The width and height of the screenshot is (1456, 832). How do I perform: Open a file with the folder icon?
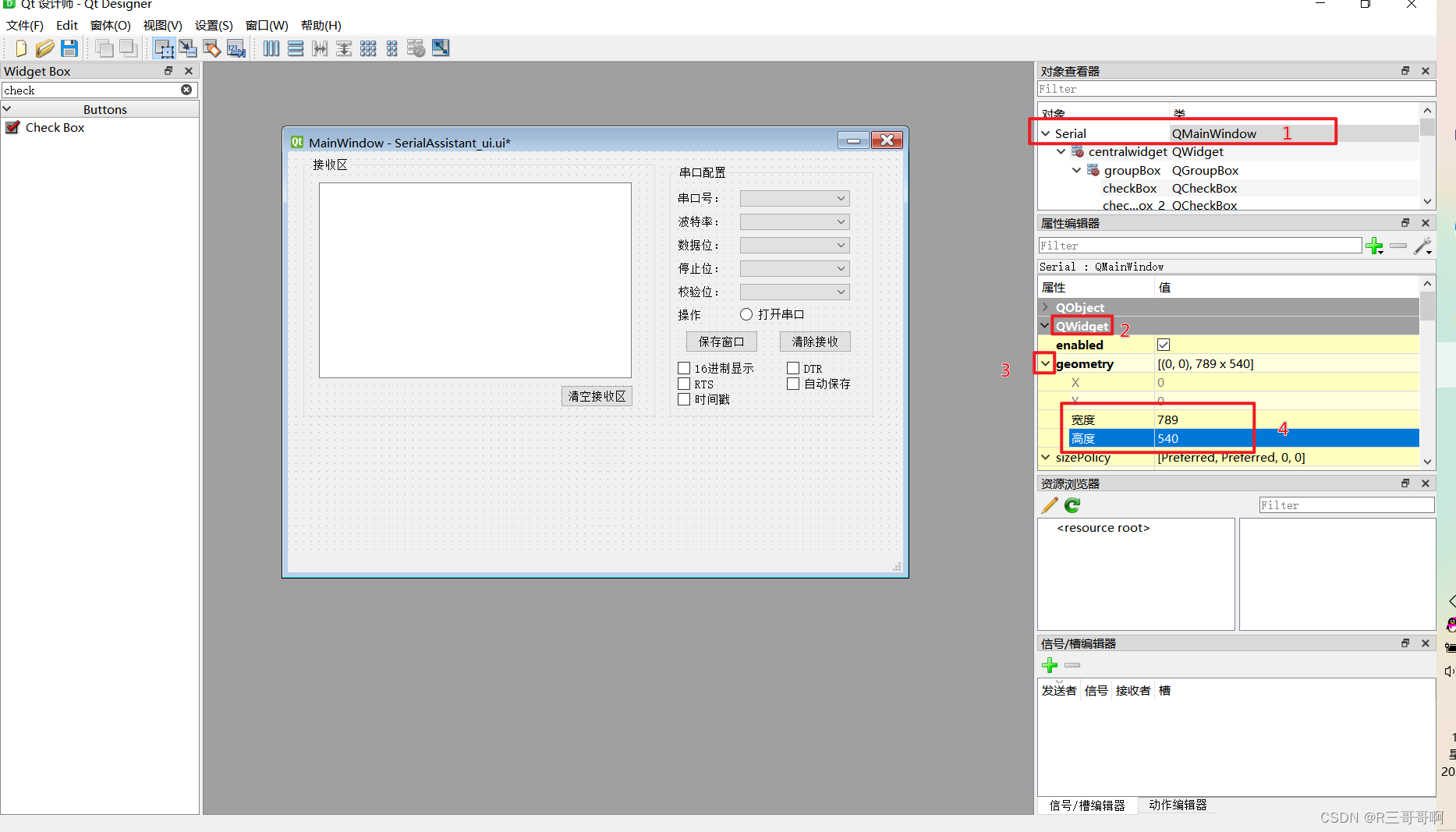pyautogui.click(x=44, y=48)
